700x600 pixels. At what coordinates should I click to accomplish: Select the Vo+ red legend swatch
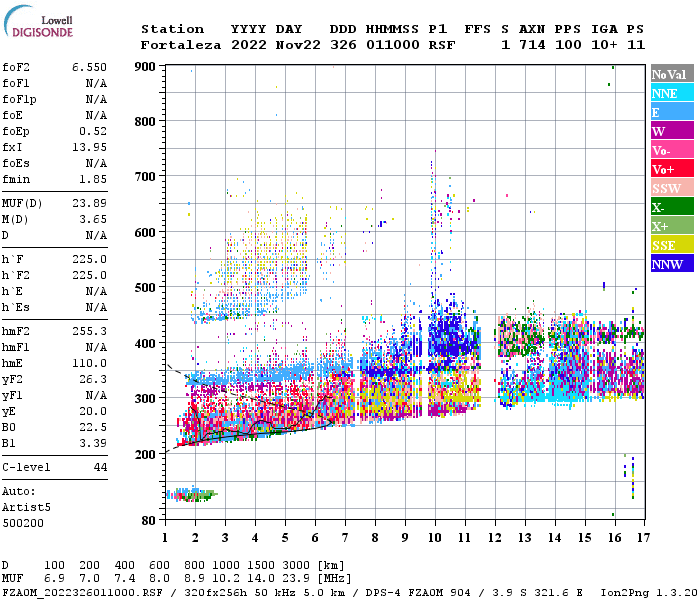click(672, 169)
